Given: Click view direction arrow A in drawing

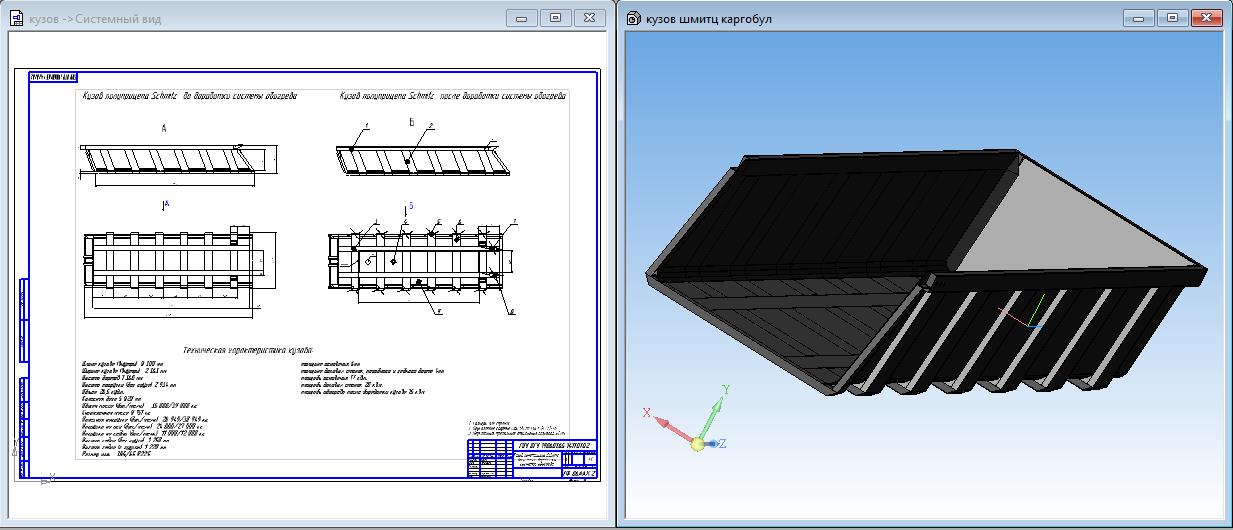Looking at the screenshot, I should tap(165, 204).
